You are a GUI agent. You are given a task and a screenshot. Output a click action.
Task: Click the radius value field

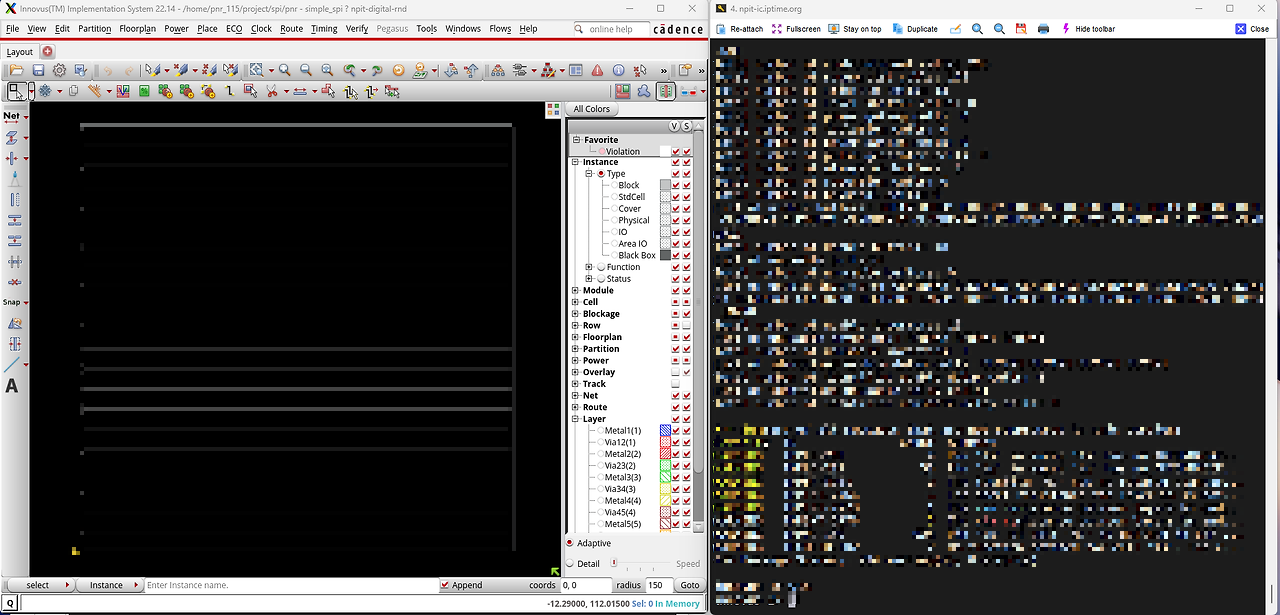[658, 585]
